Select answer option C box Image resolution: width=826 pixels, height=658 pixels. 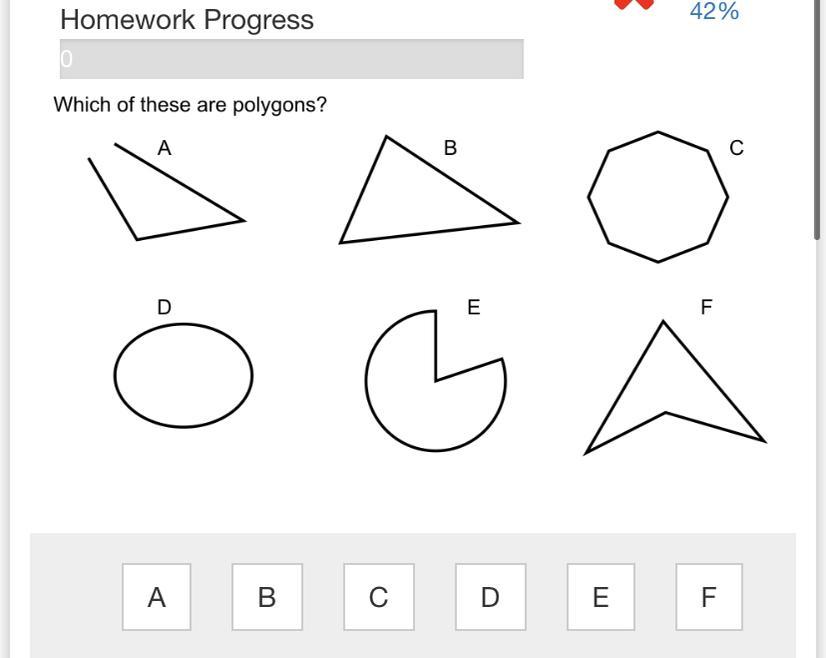[x=378, y=597]
